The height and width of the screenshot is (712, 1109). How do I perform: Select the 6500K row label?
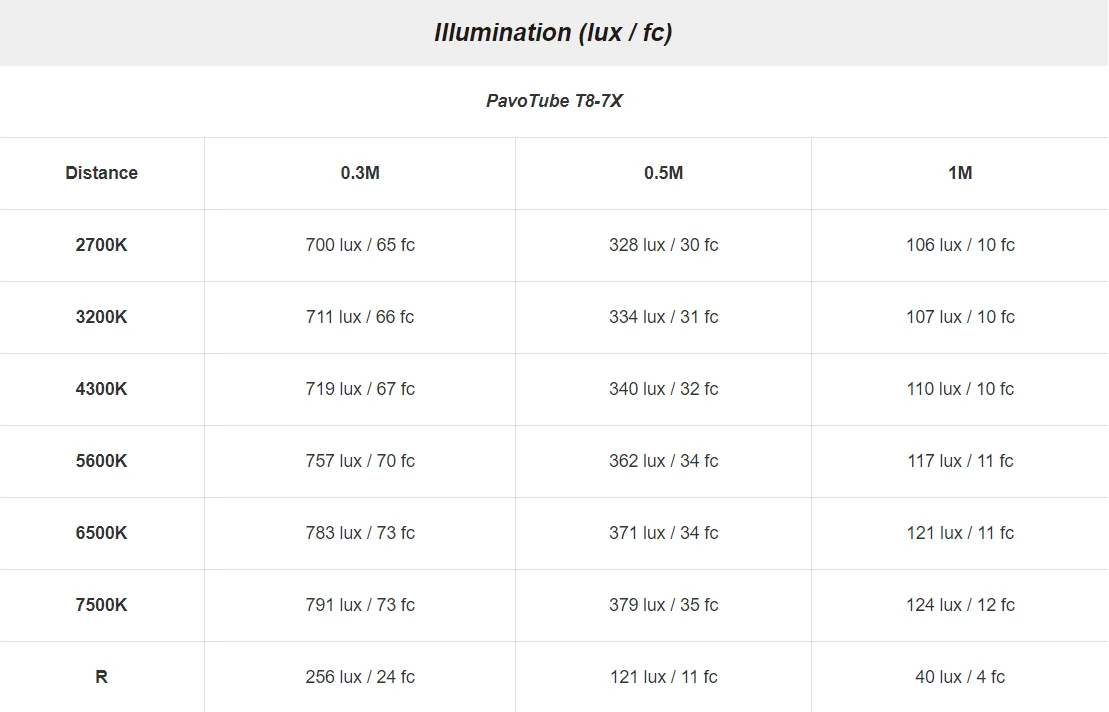101,533
